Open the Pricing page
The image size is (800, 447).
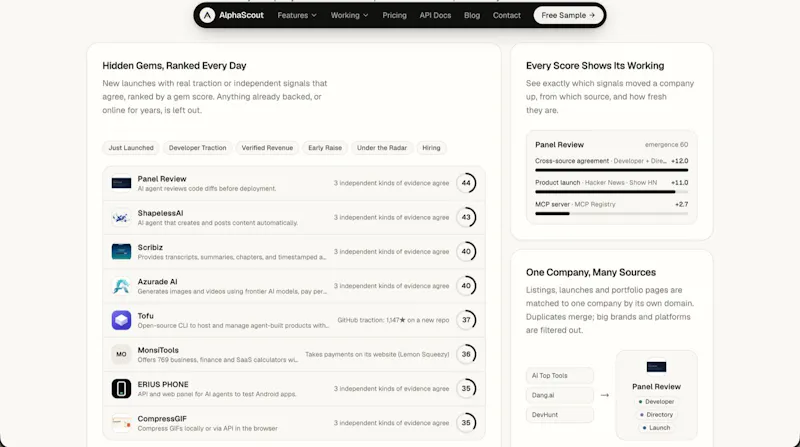tap(394, 15)
